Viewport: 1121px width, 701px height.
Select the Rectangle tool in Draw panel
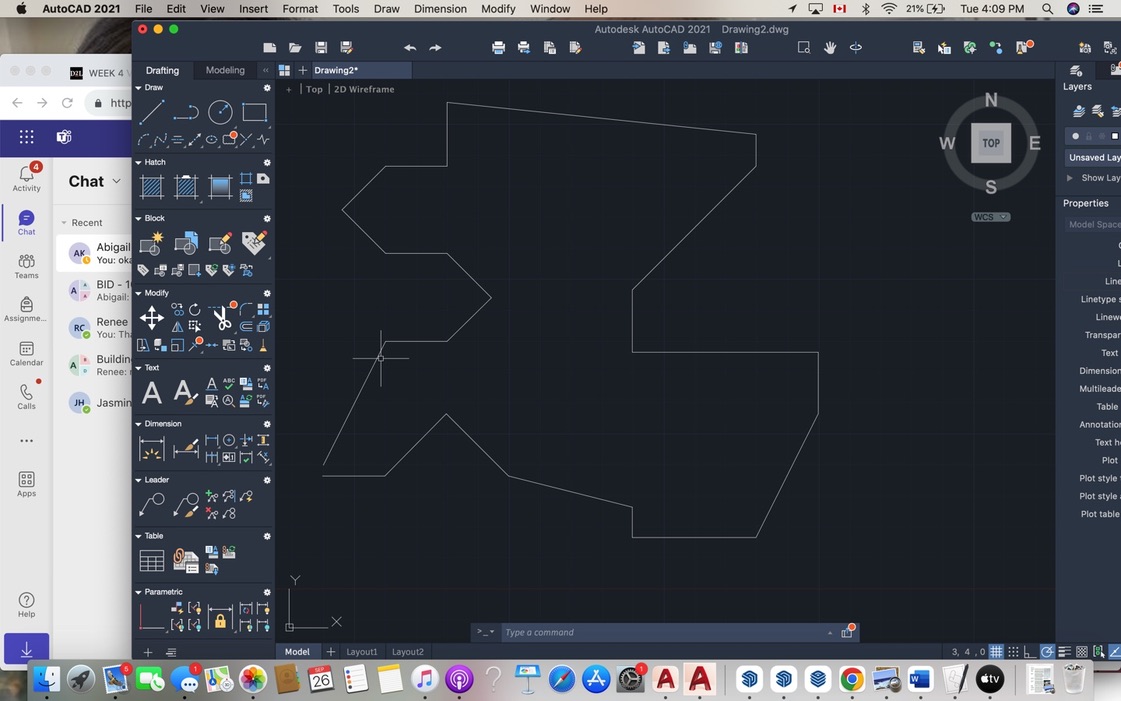point(254,112)
